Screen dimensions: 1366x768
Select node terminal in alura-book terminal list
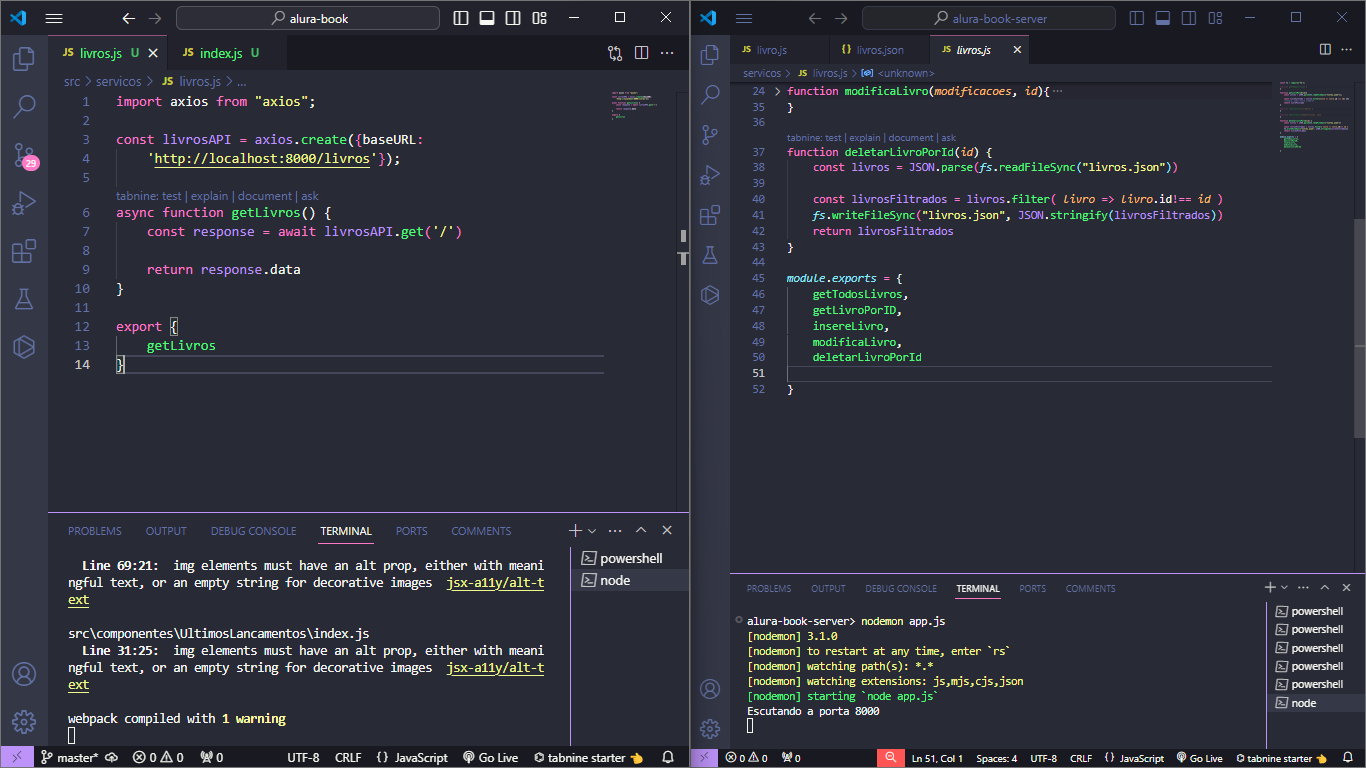coord(629,580)
